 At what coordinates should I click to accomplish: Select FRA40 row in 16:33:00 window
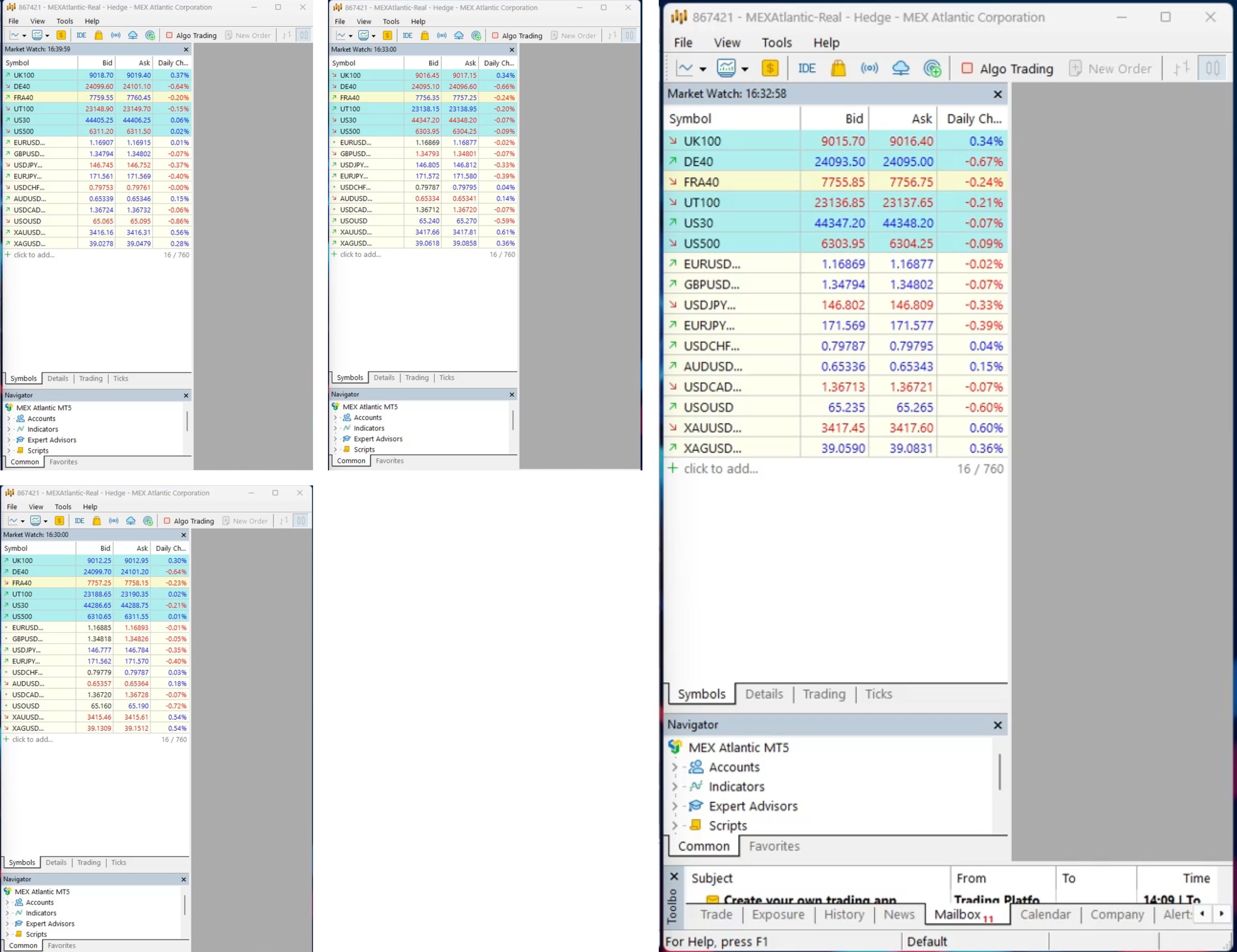click(423, 97)
